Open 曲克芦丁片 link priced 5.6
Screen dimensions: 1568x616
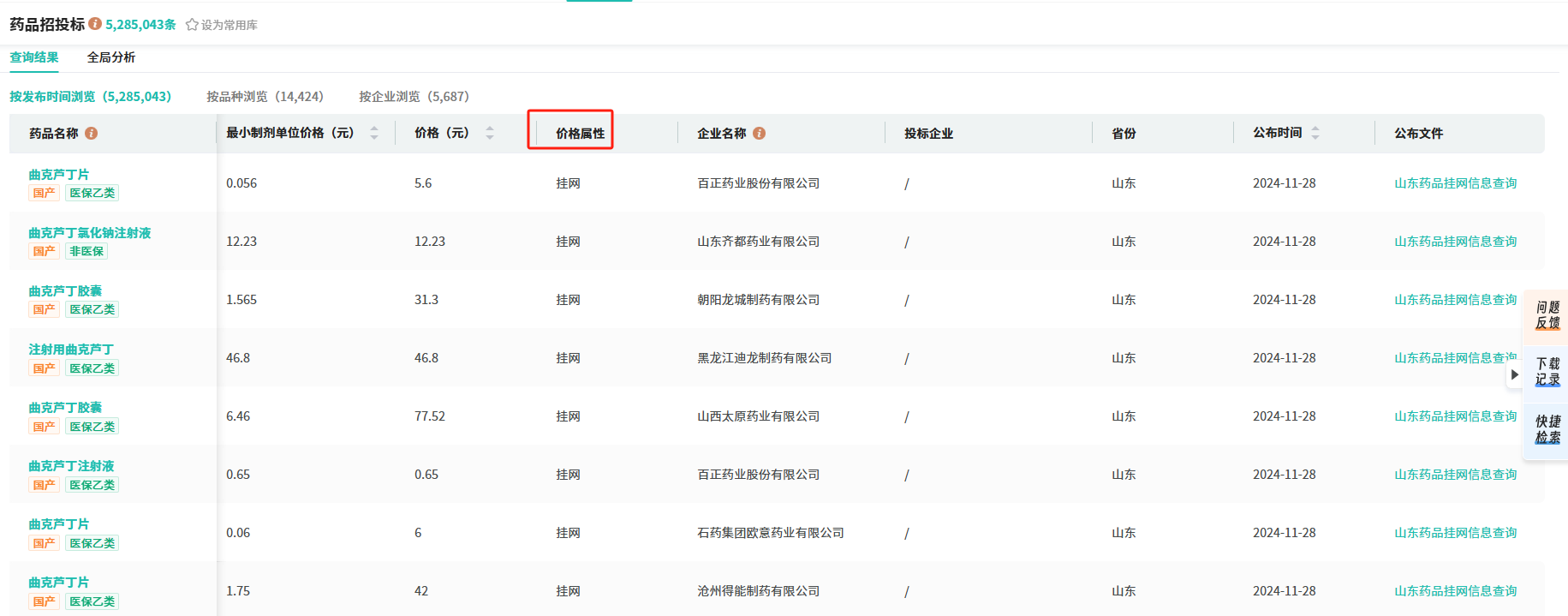tap(59, 175)
